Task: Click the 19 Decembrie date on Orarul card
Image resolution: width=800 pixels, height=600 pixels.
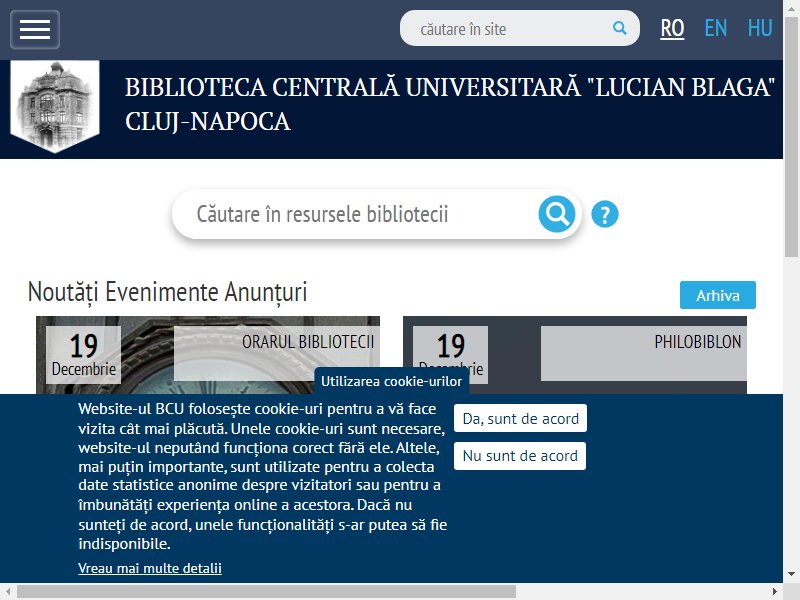Action: click(84, 355)
